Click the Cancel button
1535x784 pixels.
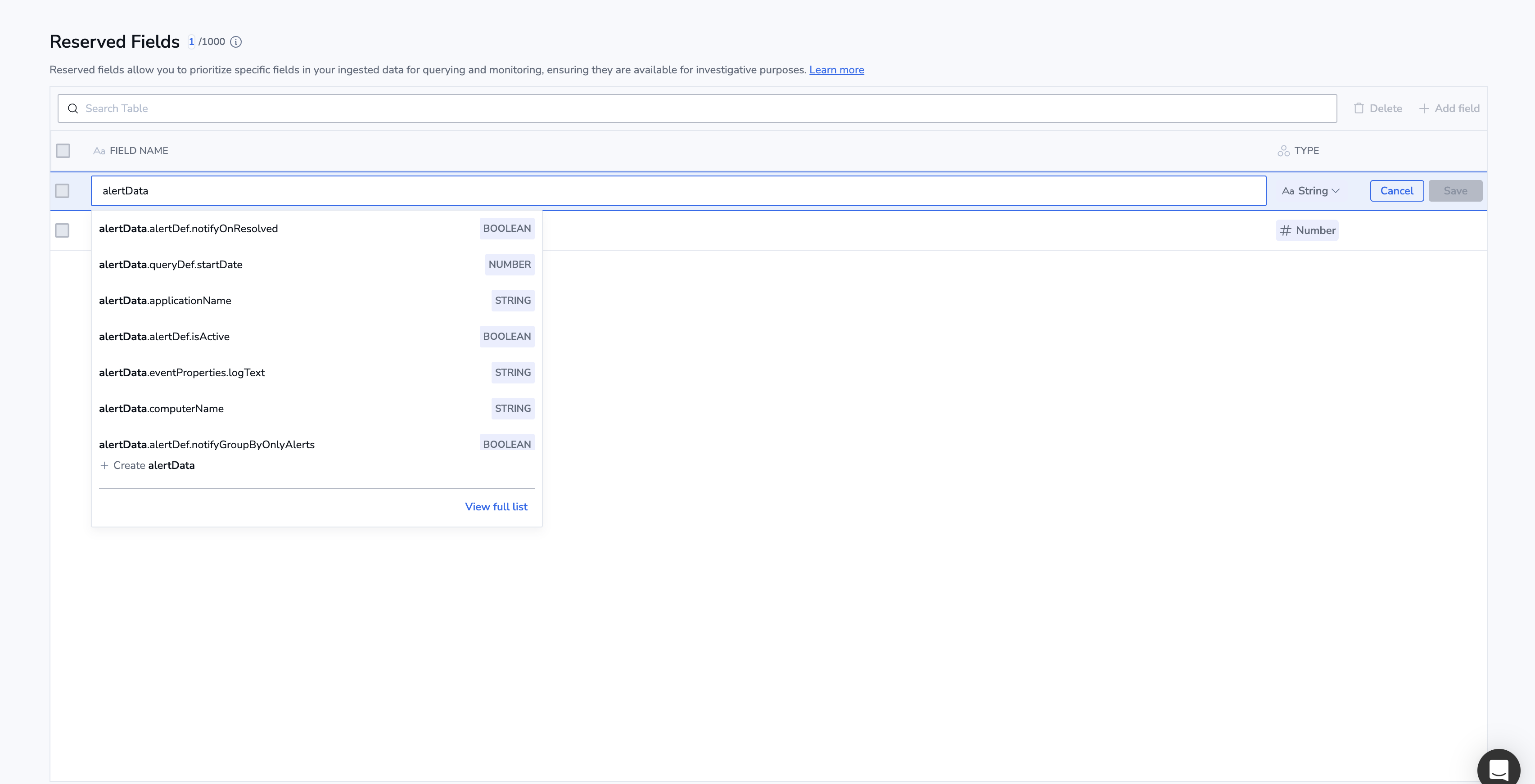click(x=1397, y=191)
